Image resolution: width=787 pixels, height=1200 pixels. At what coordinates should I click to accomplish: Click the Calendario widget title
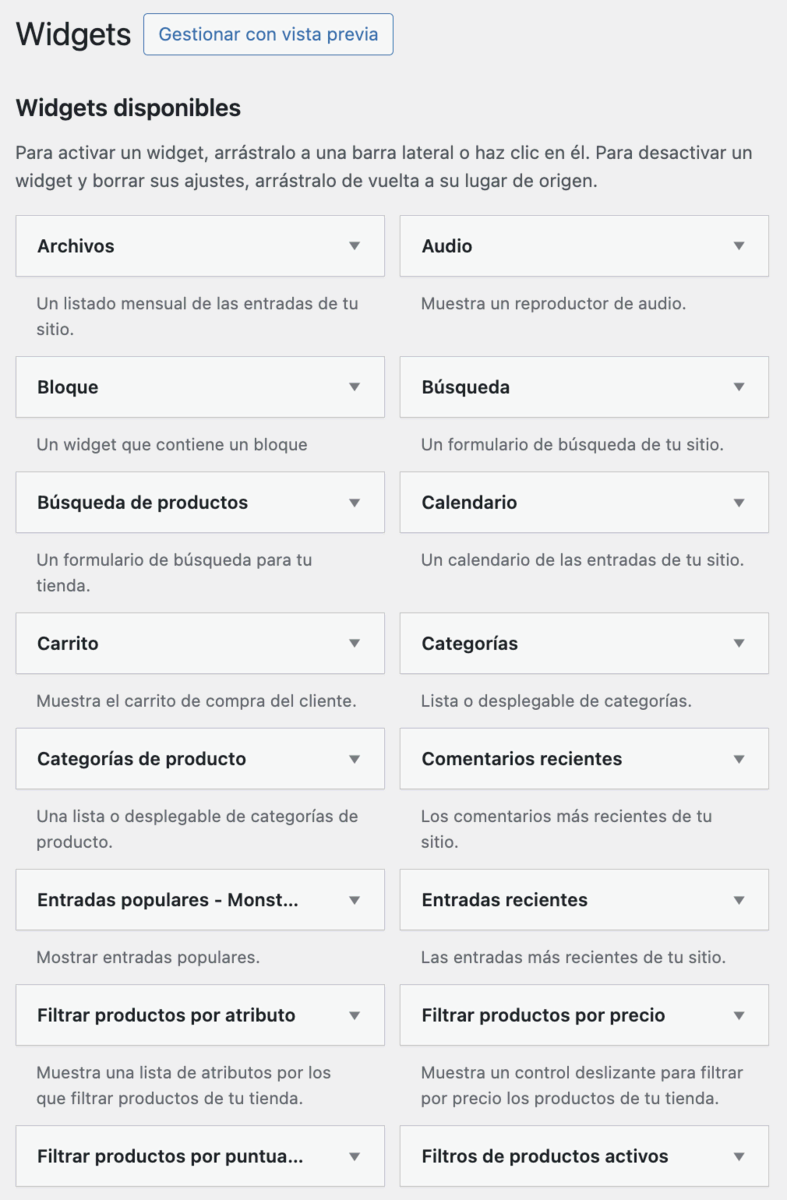click(469, 502)
